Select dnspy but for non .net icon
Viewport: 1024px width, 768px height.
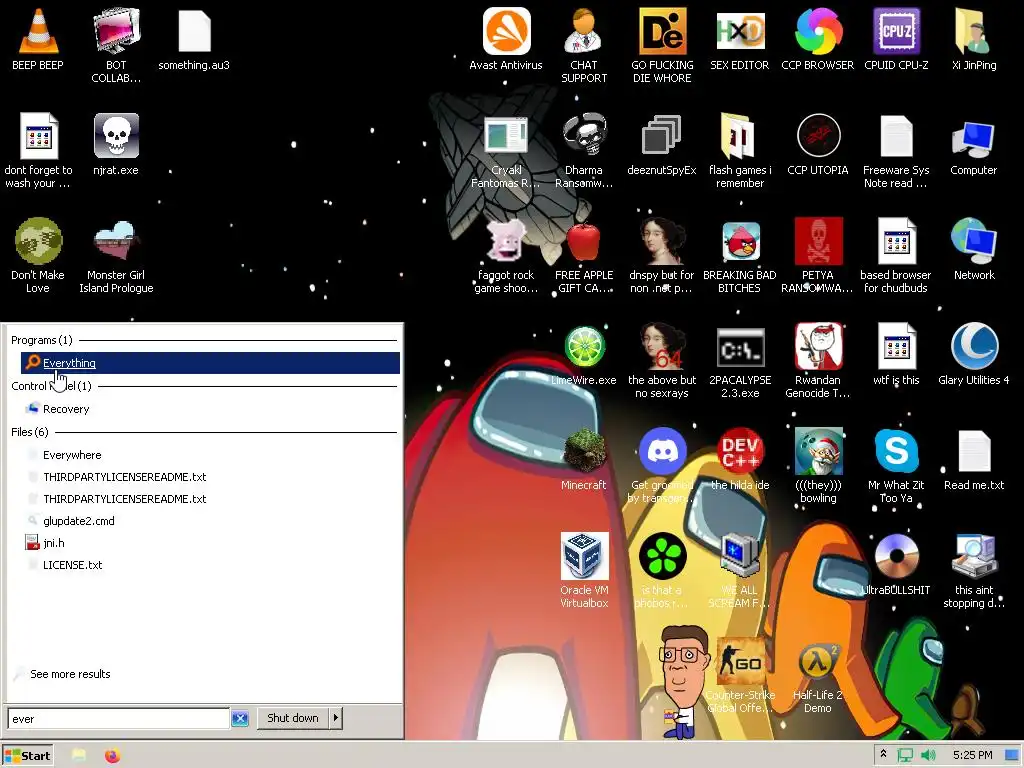click(662, 255)
